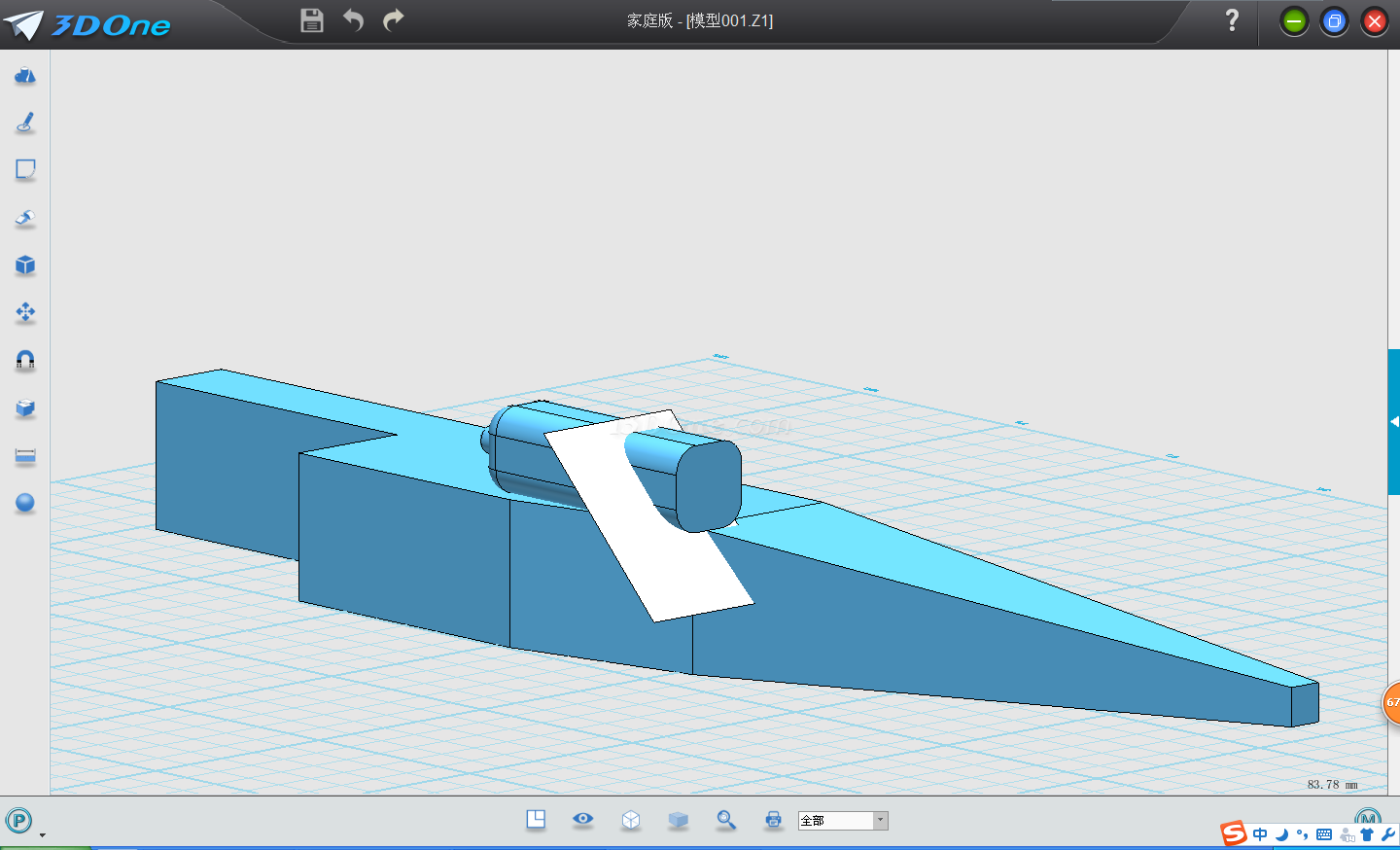Toggle the eye visibility icon
Image resolution: width=1400 pixels, height=850 pixels.
coord(583,819)
